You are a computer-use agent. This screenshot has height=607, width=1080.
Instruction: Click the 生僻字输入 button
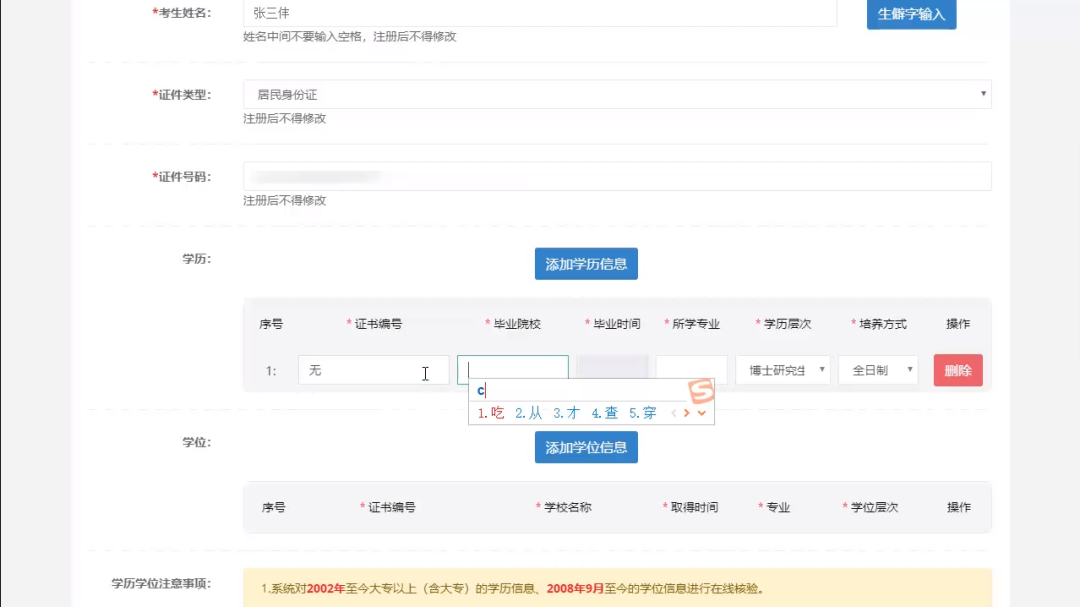[x=911, y=14]
